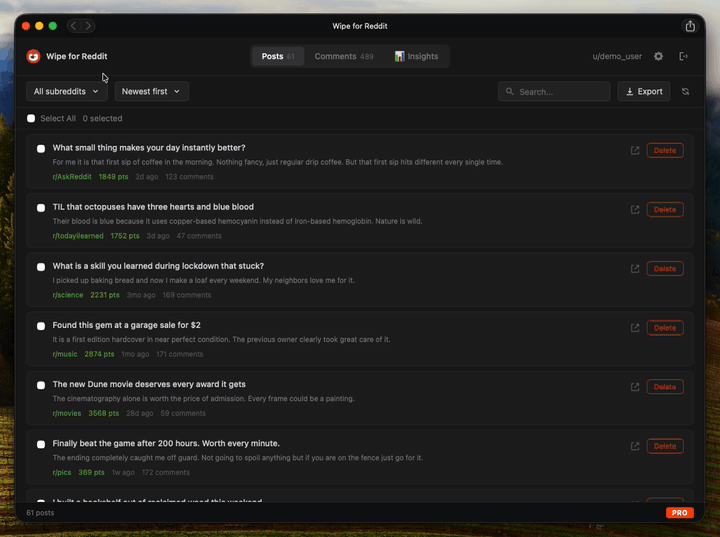Toggle the Select All checkbox
This screenshot has height=537, width=720.
click(31, 119)
